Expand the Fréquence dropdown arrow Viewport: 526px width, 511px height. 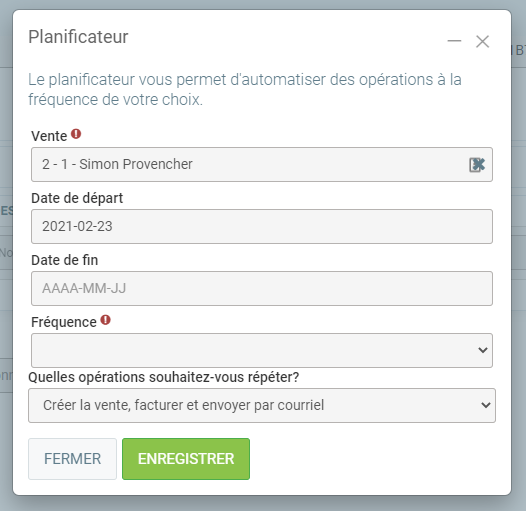coord(483,350)
